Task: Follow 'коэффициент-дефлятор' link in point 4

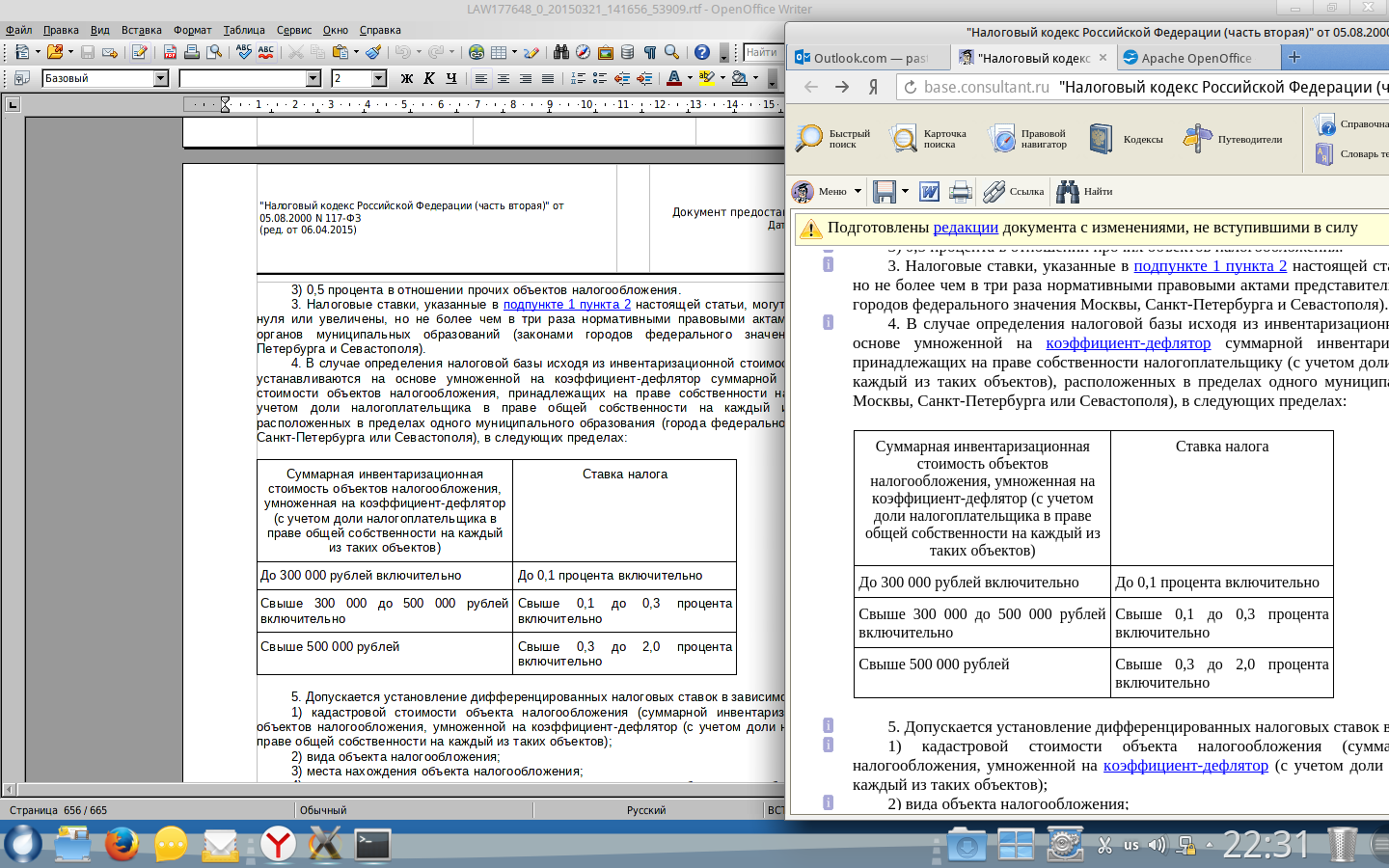Action: [1128, 343]
